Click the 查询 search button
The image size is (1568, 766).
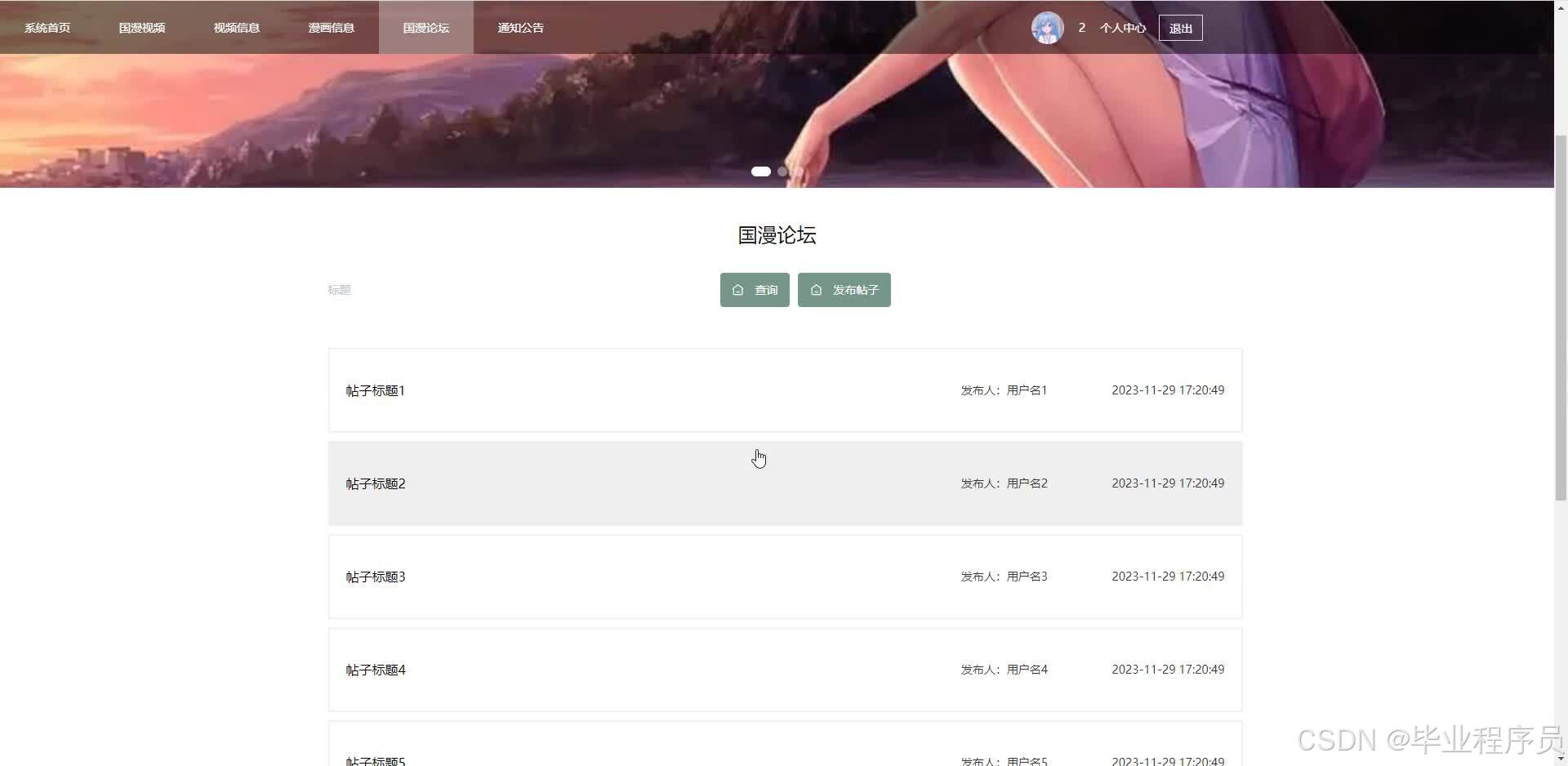pos(755,290)
